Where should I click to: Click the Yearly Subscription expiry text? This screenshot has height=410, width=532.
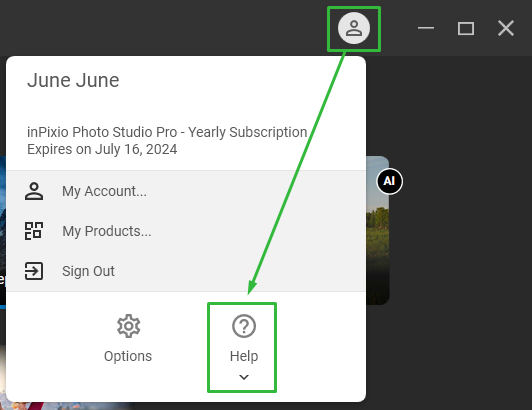point(167,141)
